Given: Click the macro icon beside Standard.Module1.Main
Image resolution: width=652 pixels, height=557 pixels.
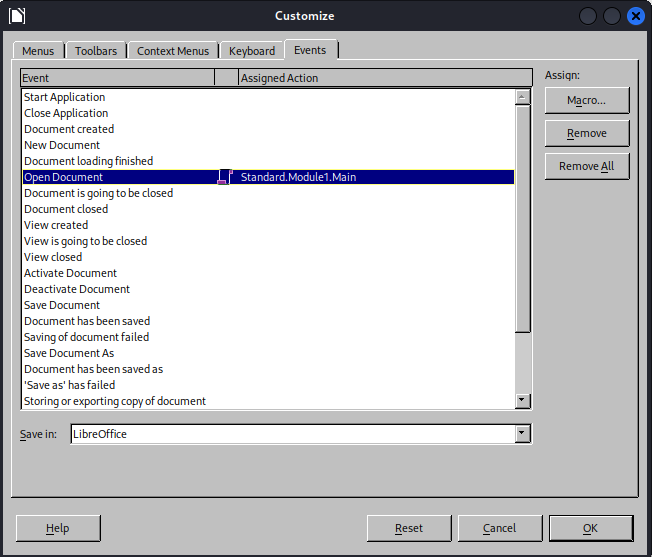Looking at the screenshot, I should pyautogui.click(x=225, y=177).
